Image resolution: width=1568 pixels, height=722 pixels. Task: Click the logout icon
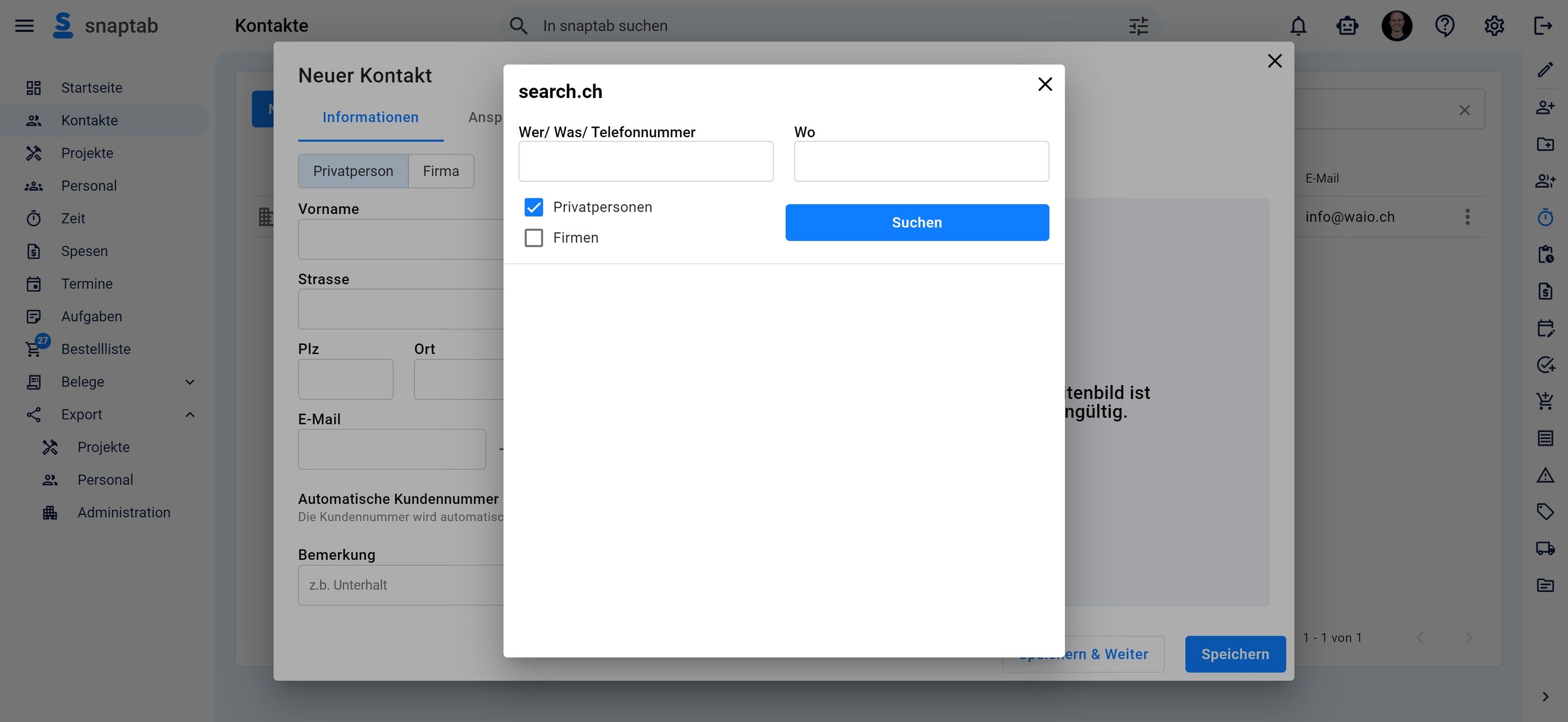(1542, 26)
